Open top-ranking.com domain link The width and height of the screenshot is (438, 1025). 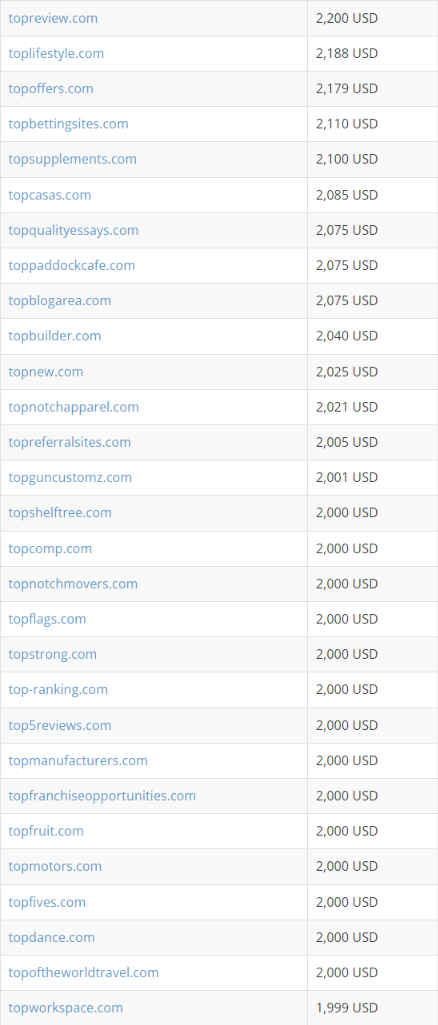pos(58,690)
